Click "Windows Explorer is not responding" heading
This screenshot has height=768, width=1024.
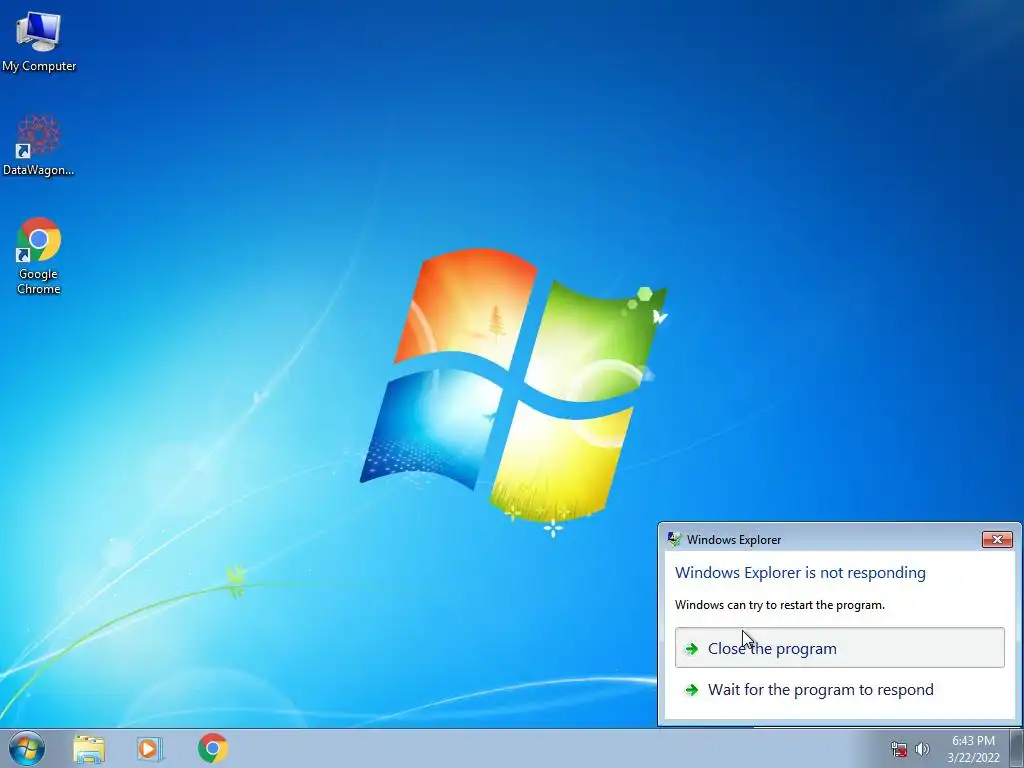800,573
